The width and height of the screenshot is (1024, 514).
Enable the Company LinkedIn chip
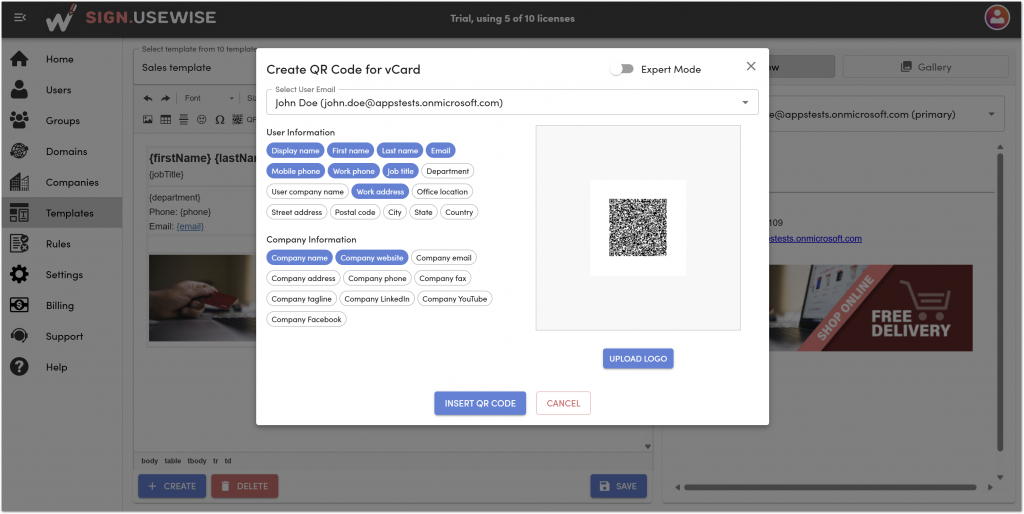(x=377, y=299)
